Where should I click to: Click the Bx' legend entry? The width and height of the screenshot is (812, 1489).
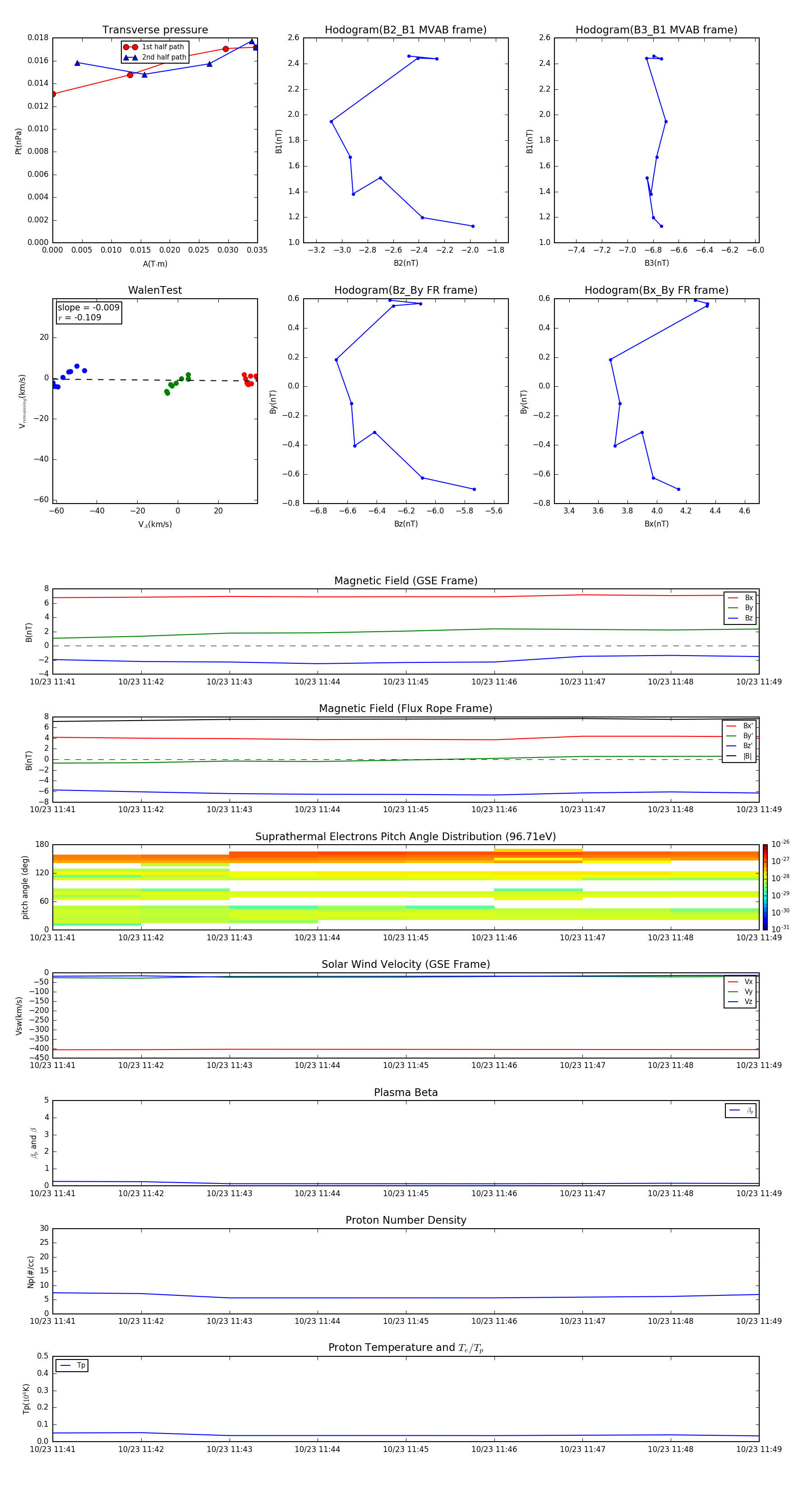739,726
